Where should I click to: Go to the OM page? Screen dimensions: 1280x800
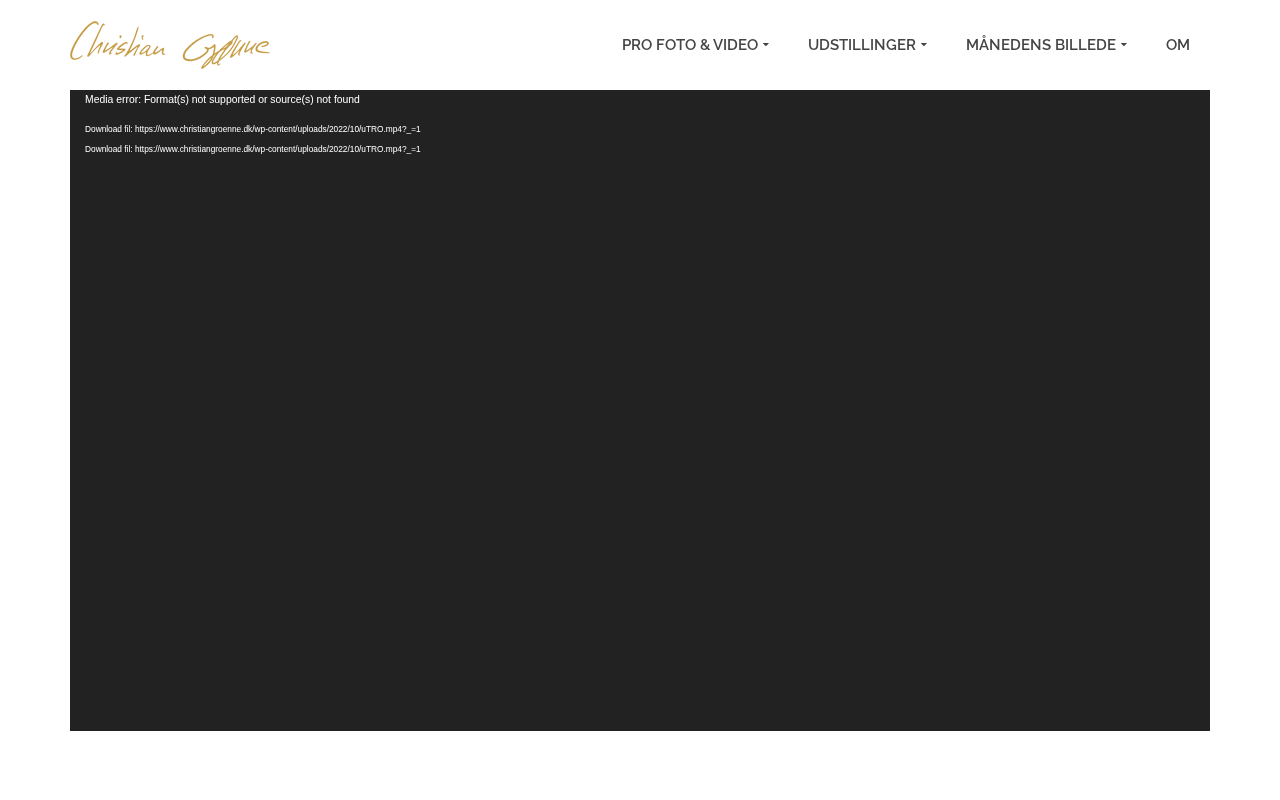tap(1178, 45)
